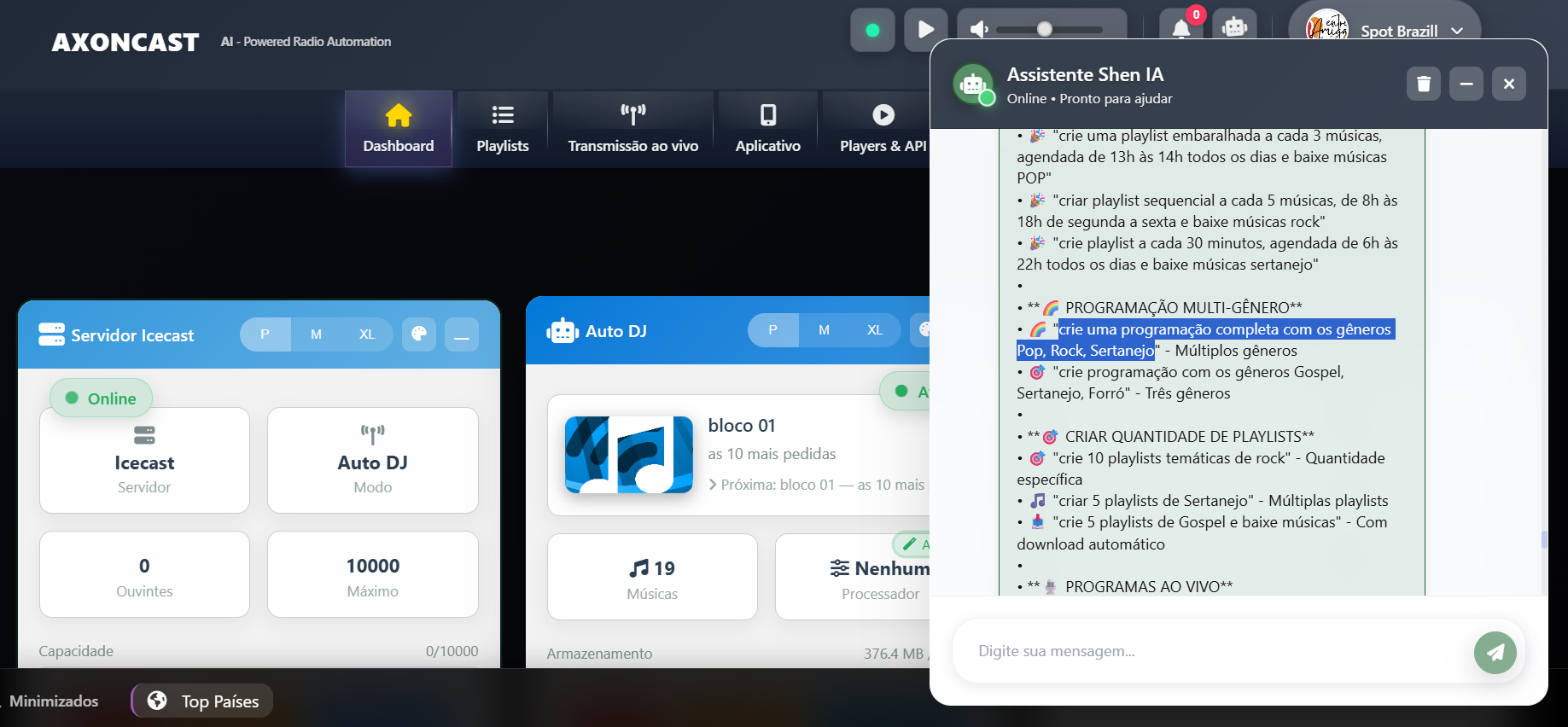This screenshot has width=1568, height=727.
Task: Click the house icon in Dashboard tab
Action: click(x=399, y=114)
